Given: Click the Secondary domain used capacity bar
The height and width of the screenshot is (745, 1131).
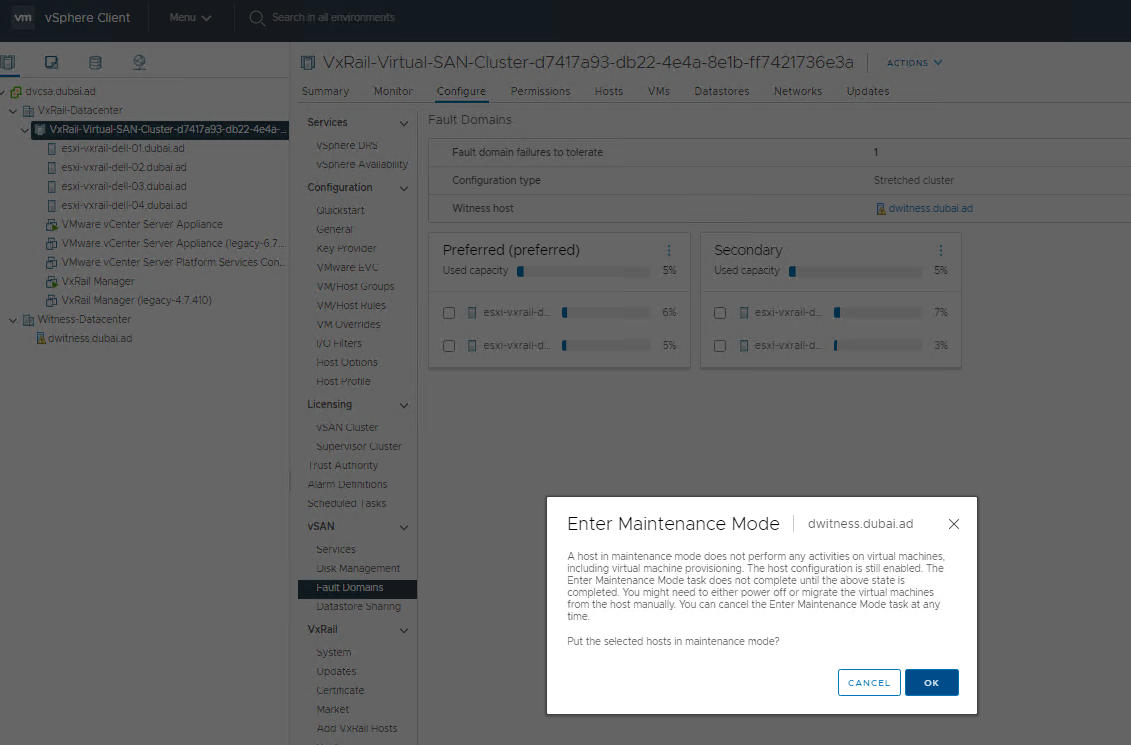Looking at the screenshot, I should tap(855, 271).
